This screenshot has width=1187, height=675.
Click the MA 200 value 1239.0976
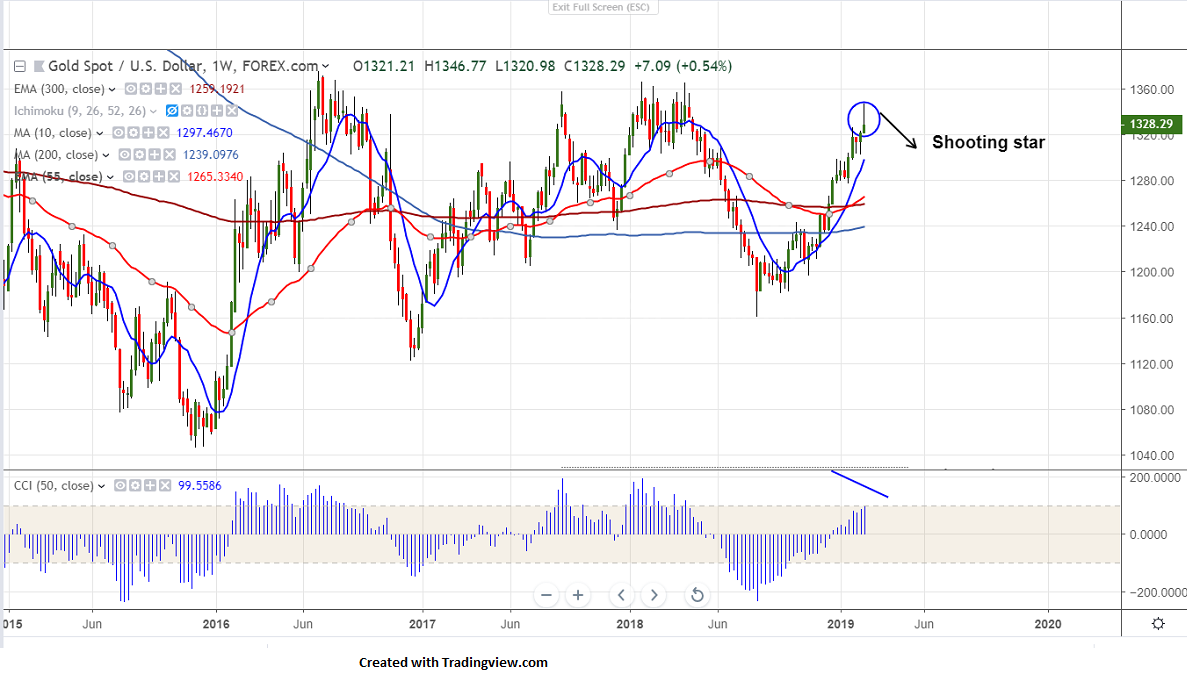pyautogui.click(x=210, y=155)
